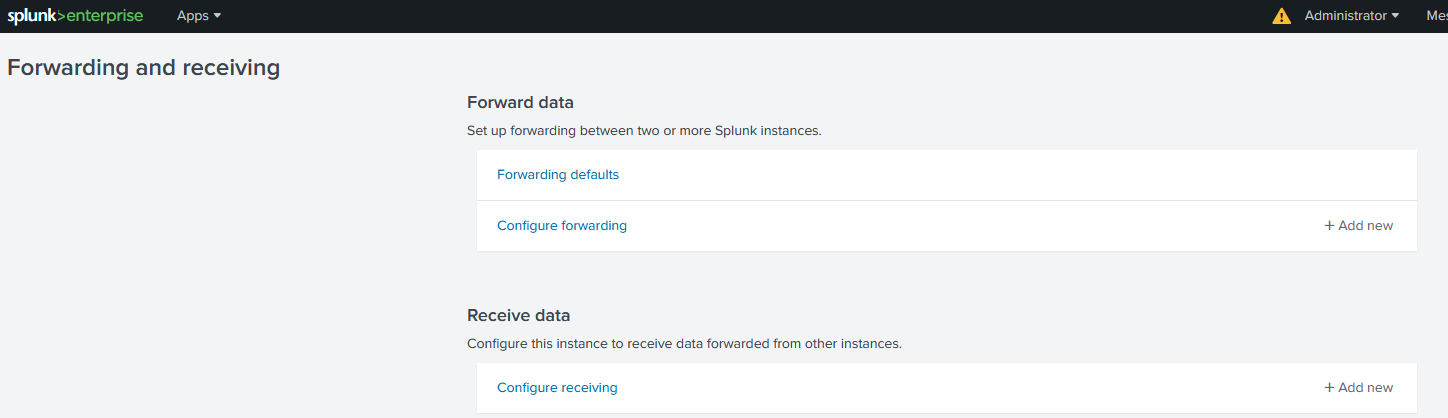Click the caret arrow next to Administrator

click(x=1395, y=16)
